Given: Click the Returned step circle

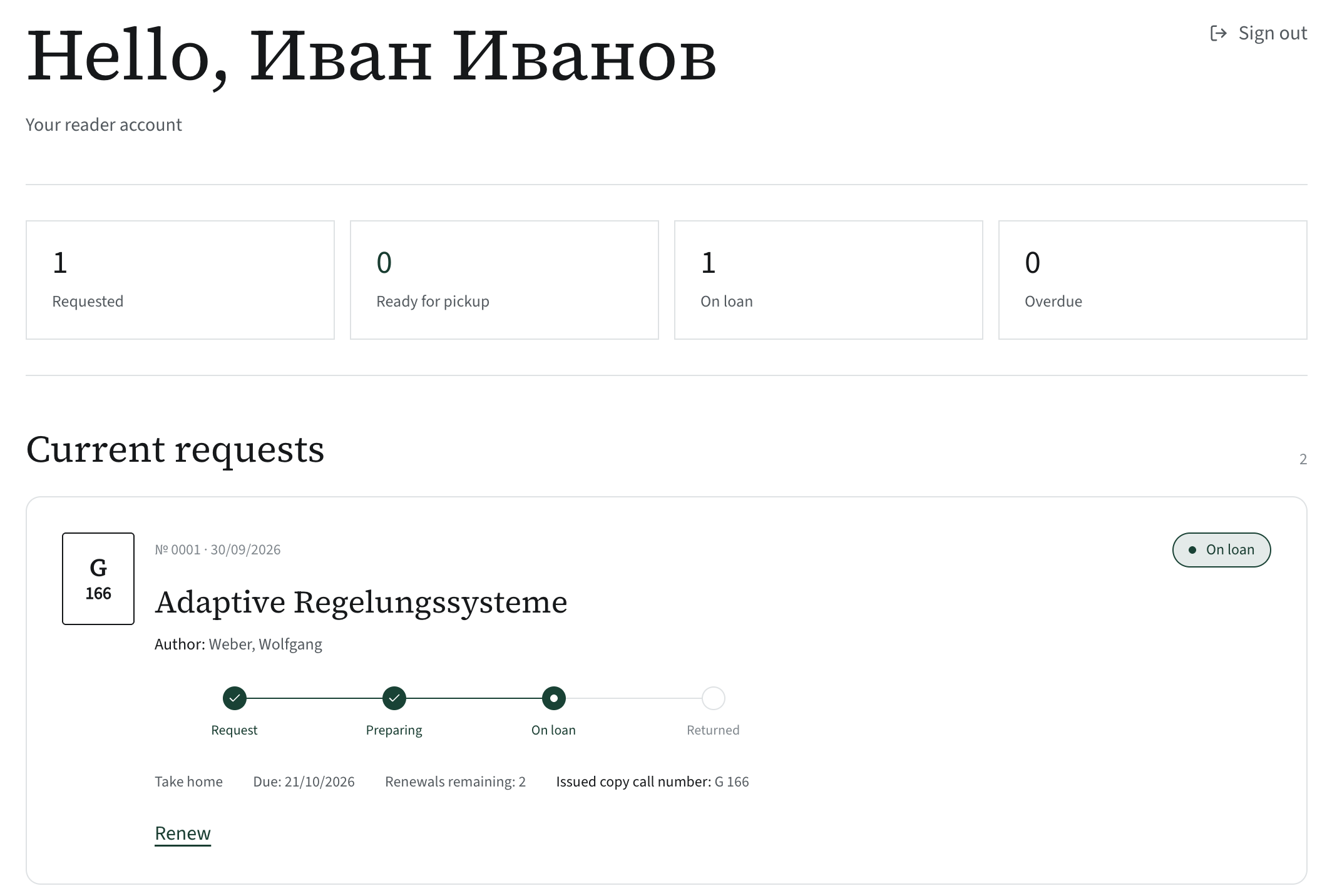Looking at the screenshot, I should pos(714,698).
